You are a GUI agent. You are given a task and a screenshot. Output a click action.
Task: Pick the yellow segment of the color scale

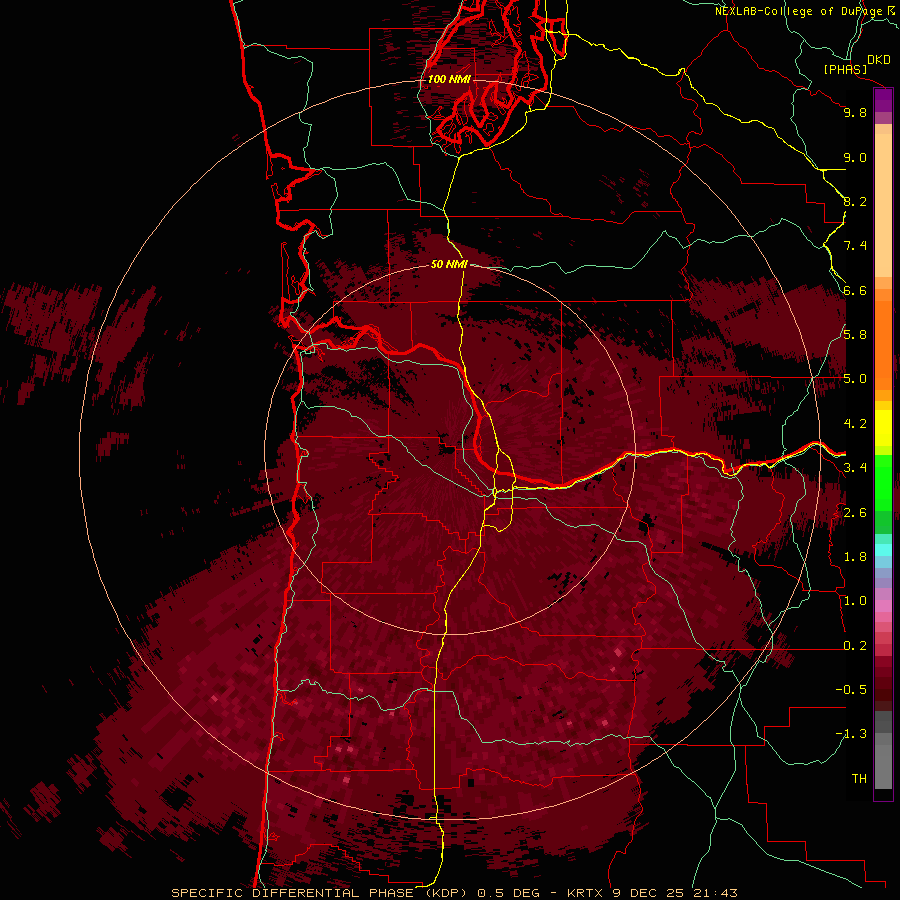click(883, 428)
